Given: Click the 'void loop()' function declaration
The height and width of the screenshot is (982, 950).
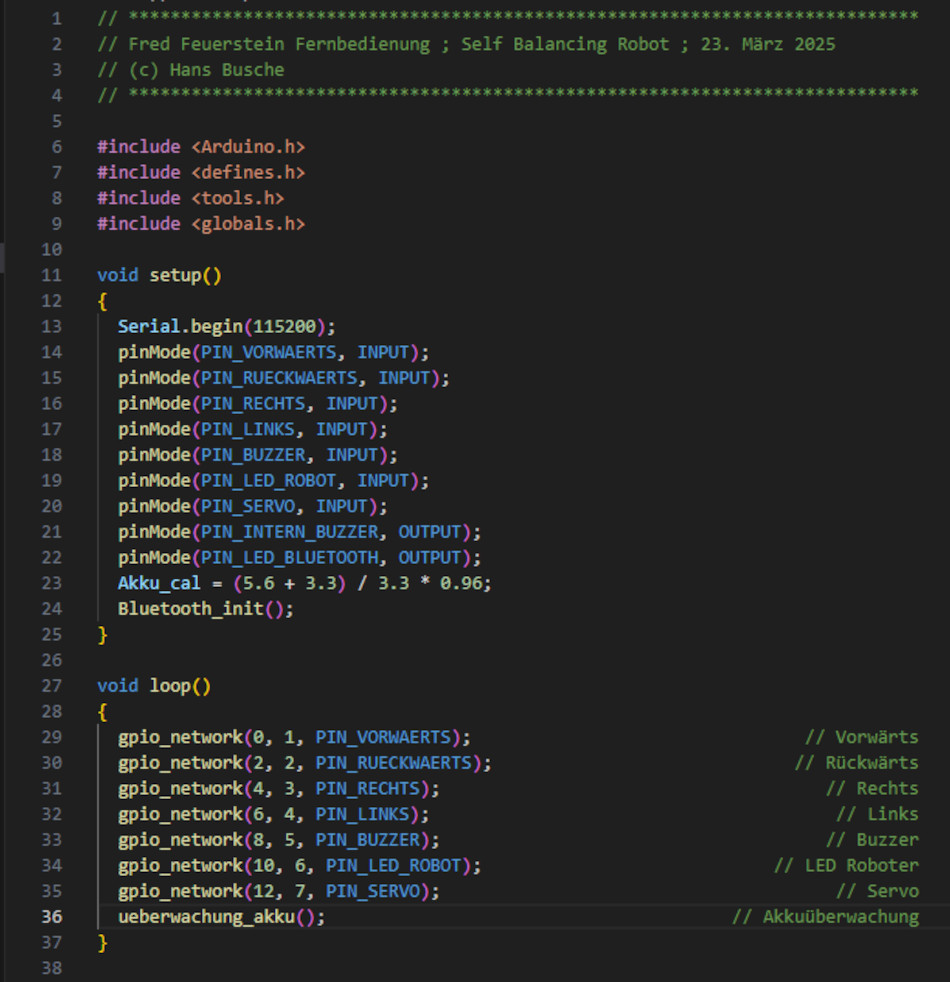Looking at the screenshot, I should coord(154,686).
